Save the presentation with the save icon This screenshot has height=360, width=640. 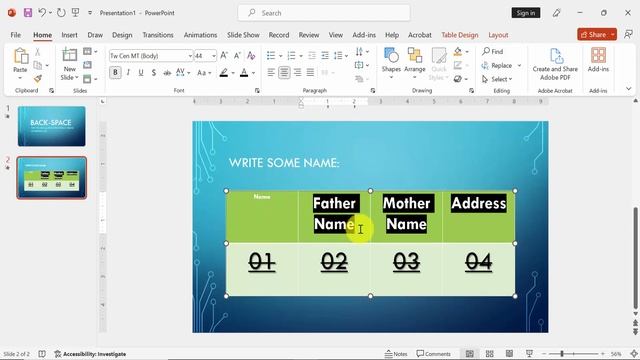point(28,13)
